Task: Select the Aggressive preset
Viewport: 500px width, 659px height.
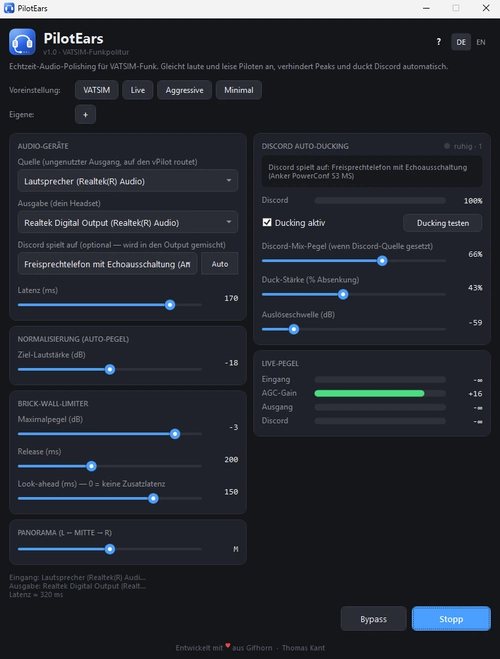Action: 184,90
